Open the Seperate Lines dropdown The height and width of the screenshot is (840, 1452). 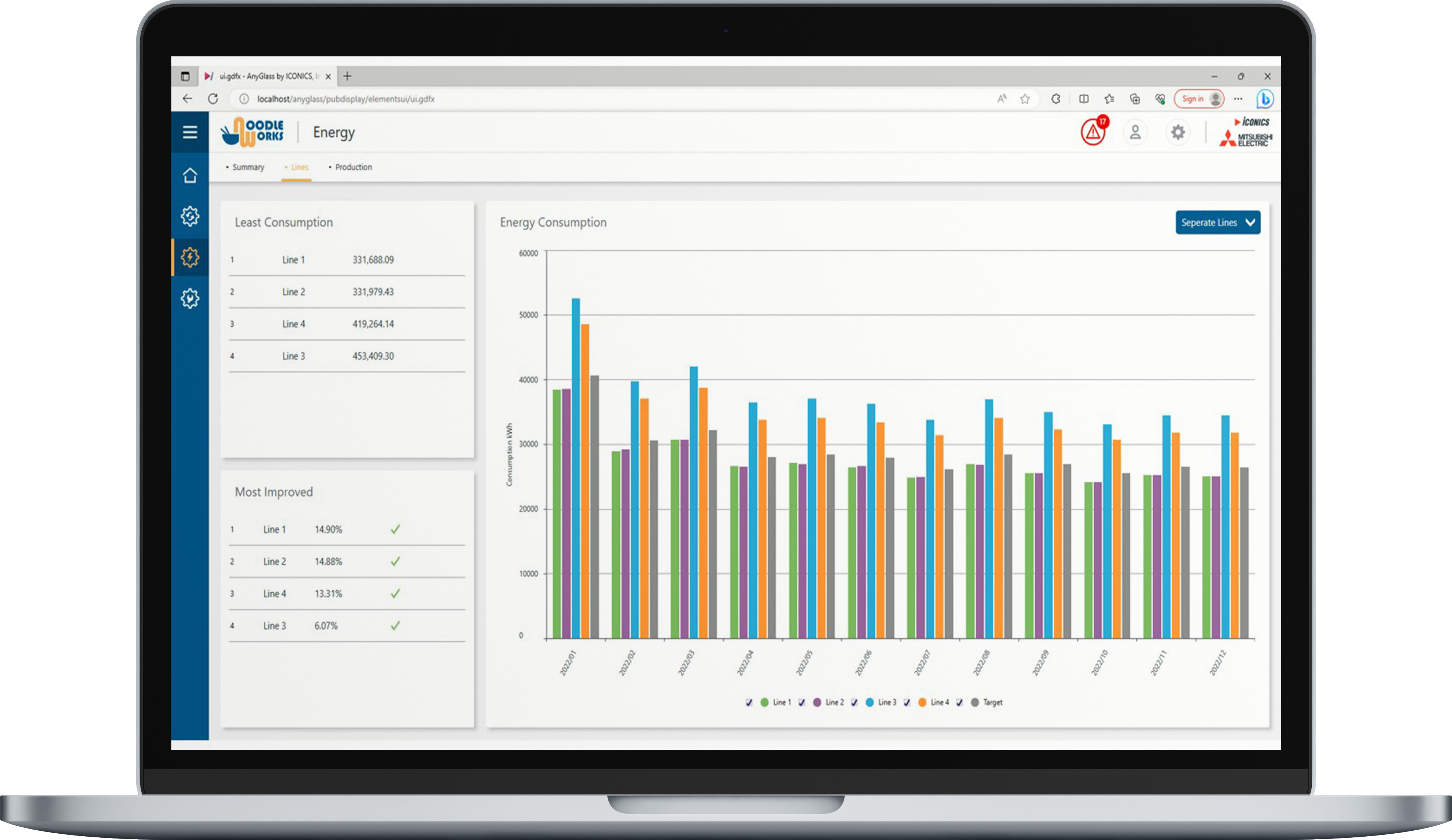click(1218, 223)
